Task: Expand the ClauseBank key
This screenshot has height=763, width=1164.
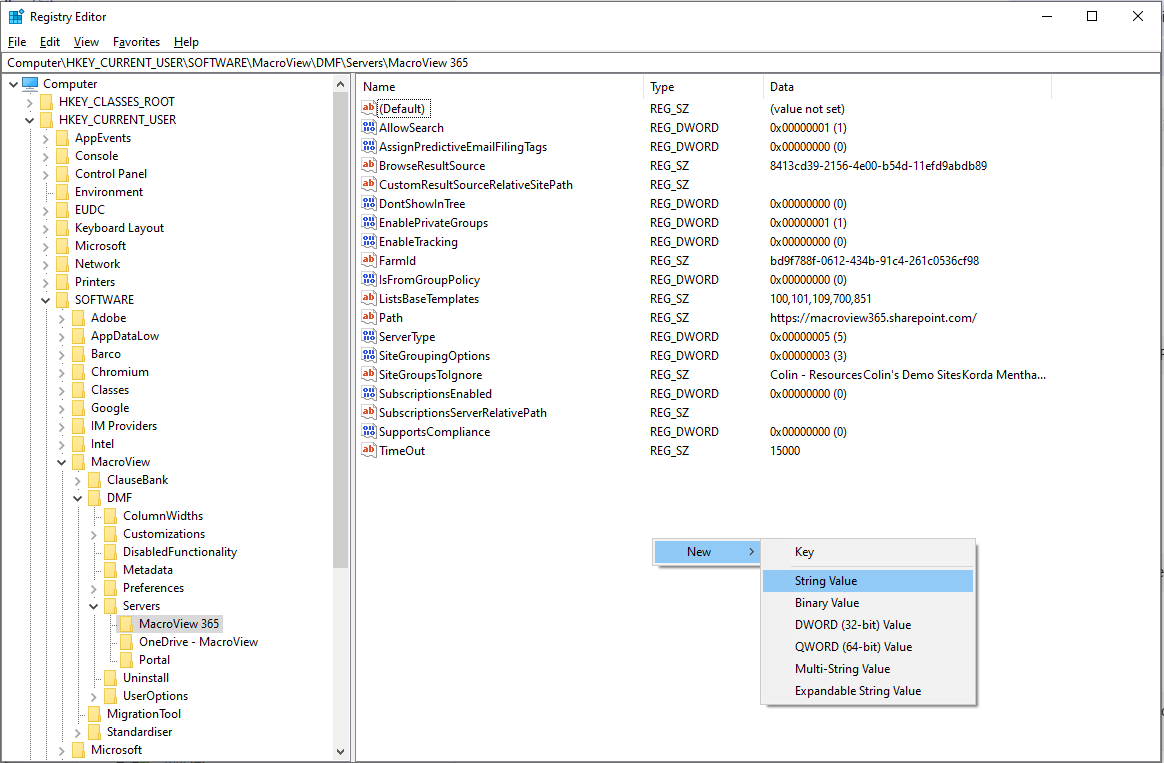Action: coord(77,480)
